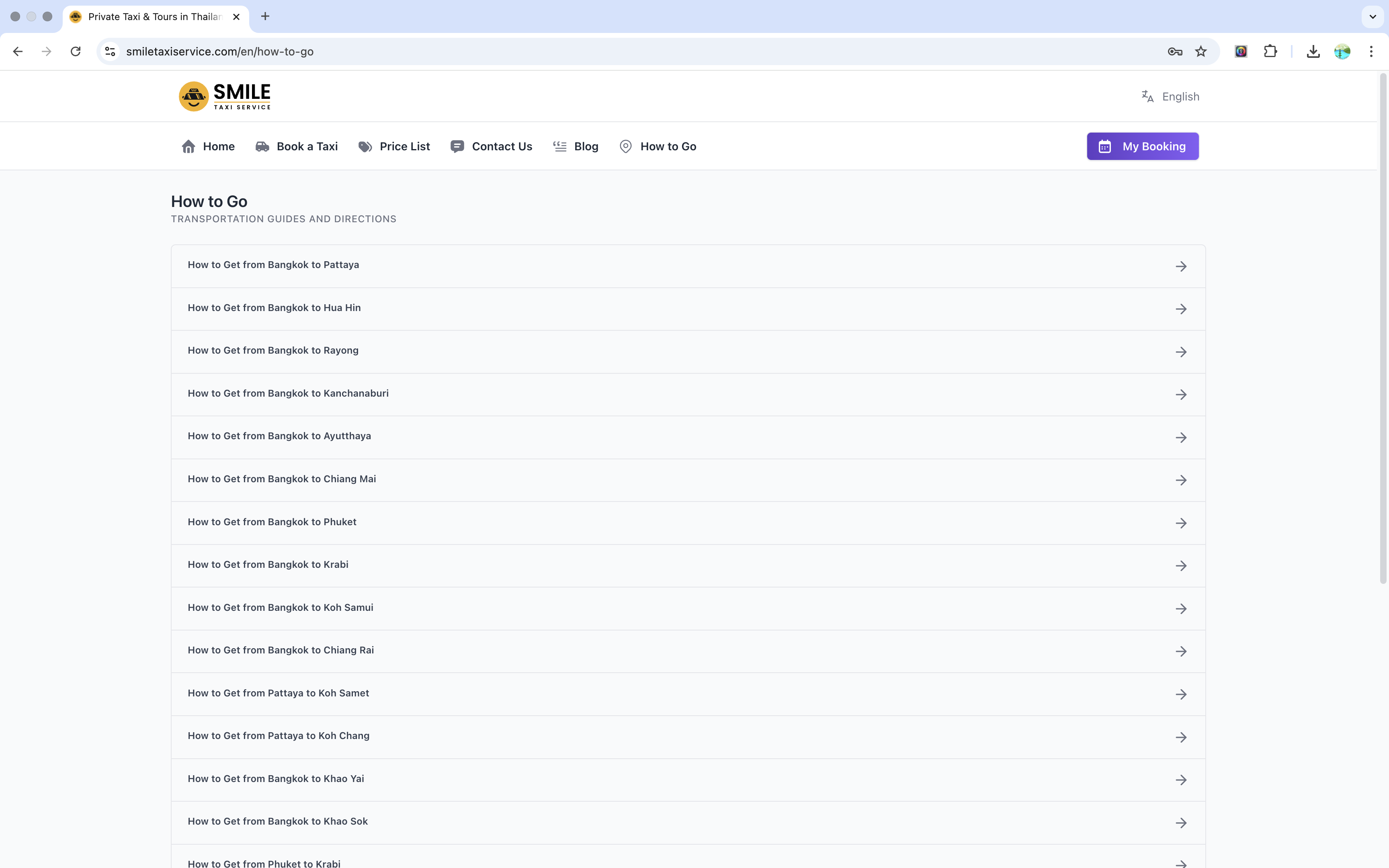The image size is (1389, 868).
Task: Expand the tab search dropdown chevron
Action: pyautogui.click(x=1373, y=16)
